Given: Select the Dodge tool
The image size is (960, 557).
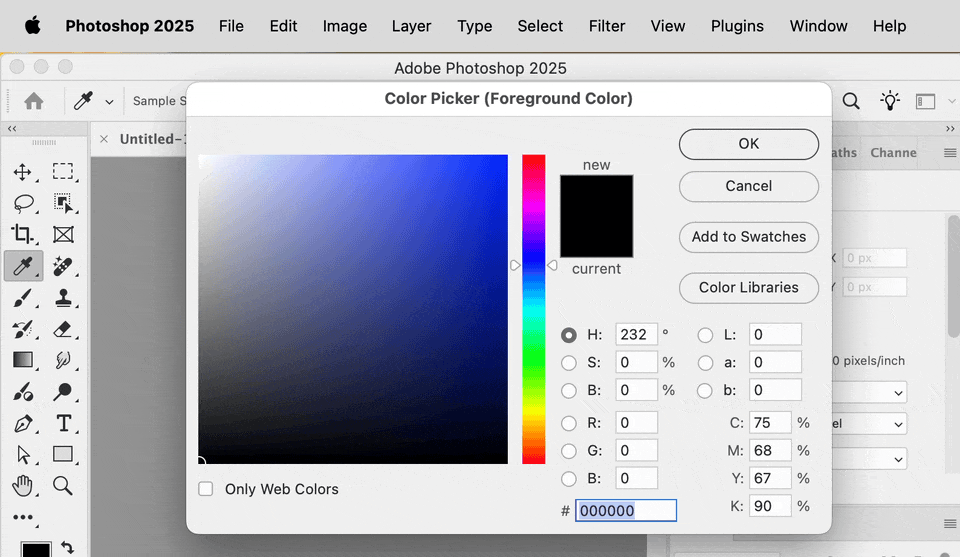Looking at the screenshot, I should coord(62,392).
